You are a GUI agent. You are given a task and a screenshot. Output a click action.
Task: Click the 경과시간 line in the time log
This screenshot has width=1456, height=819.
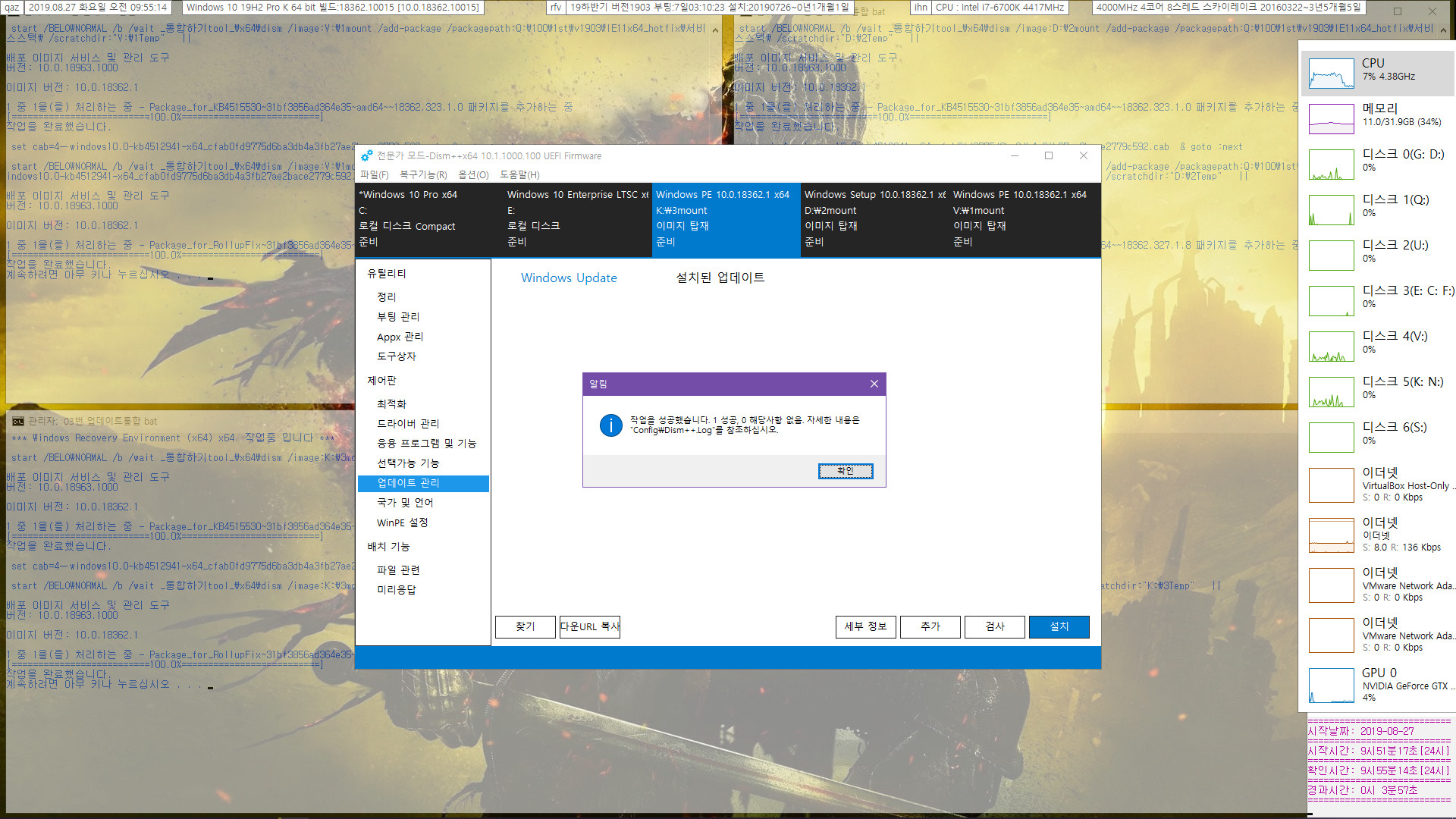(1363, 790)
